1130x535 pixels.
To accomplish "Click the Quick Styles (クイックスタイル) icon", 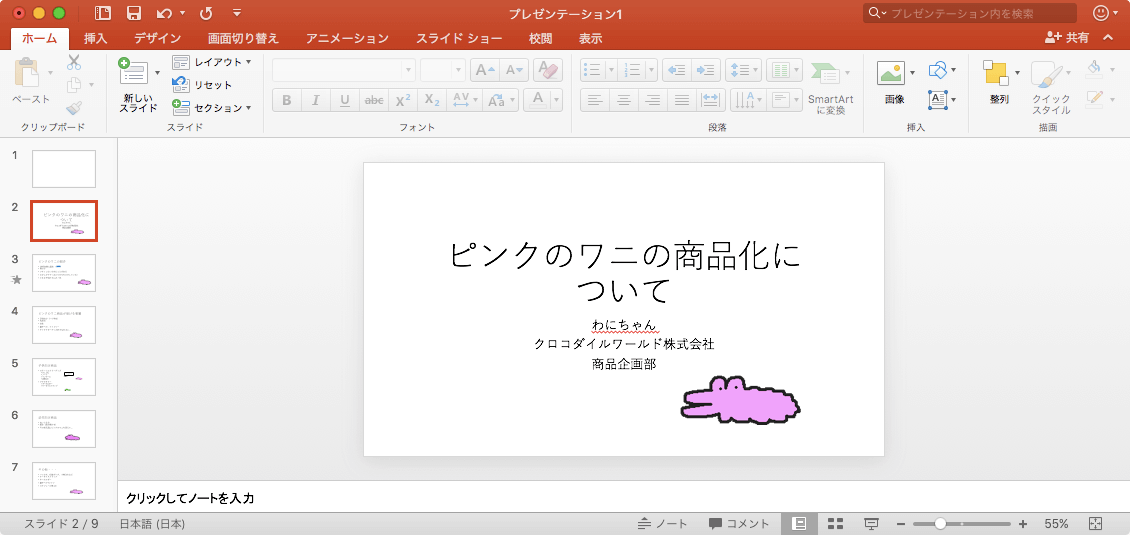I will click(1048, 75).
